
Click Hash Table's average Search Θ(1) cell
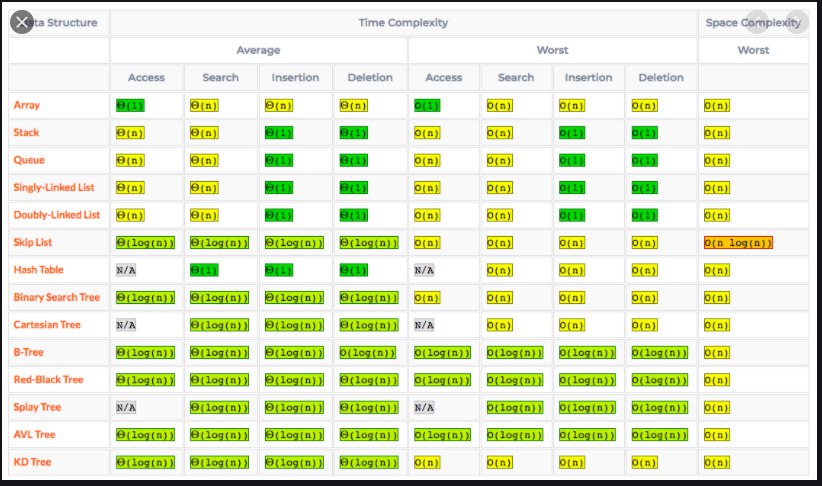tap(204, 270)
